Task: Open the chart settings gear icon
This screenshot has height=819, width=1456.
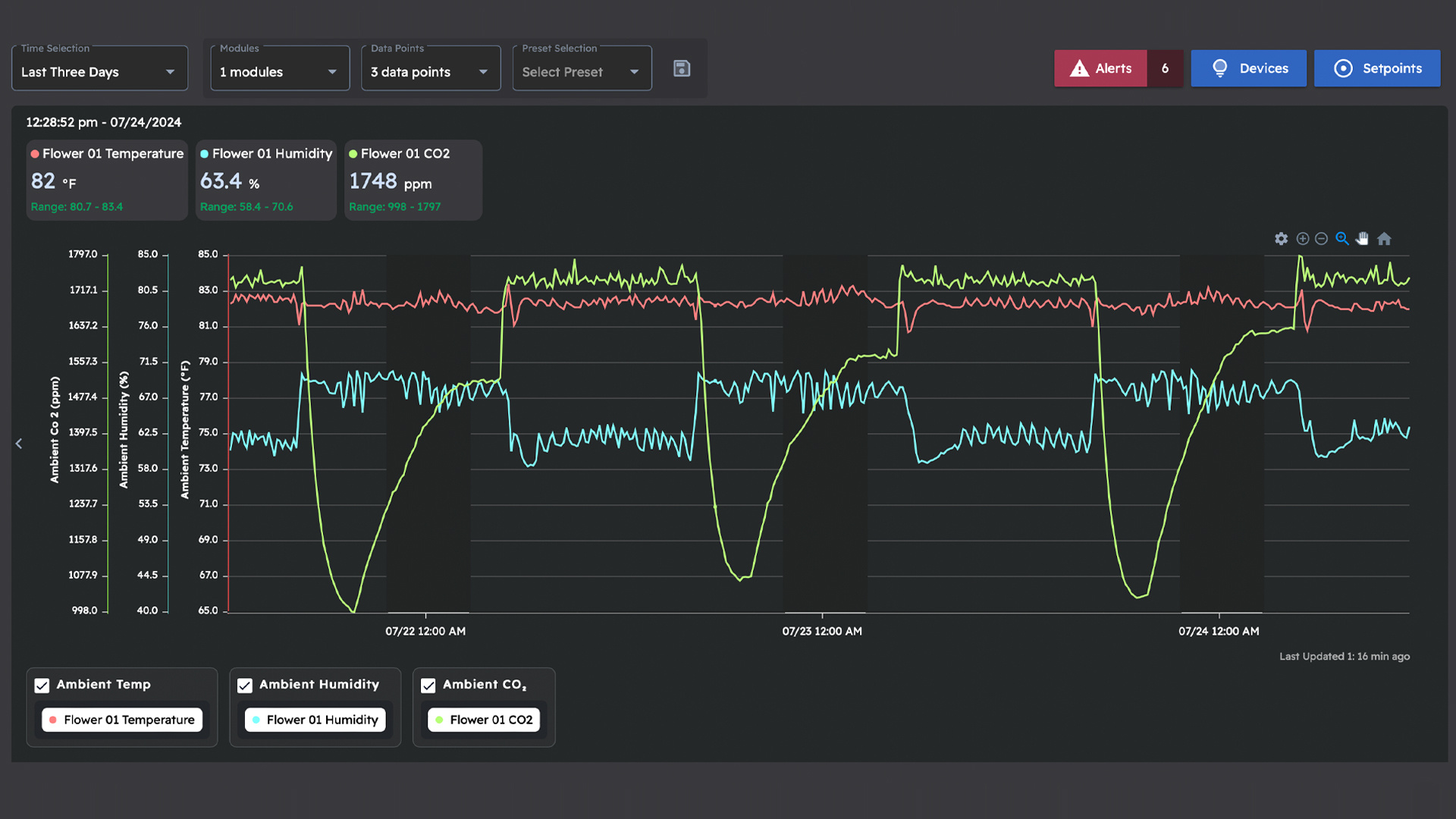Action: click(x=1281, y=239)
